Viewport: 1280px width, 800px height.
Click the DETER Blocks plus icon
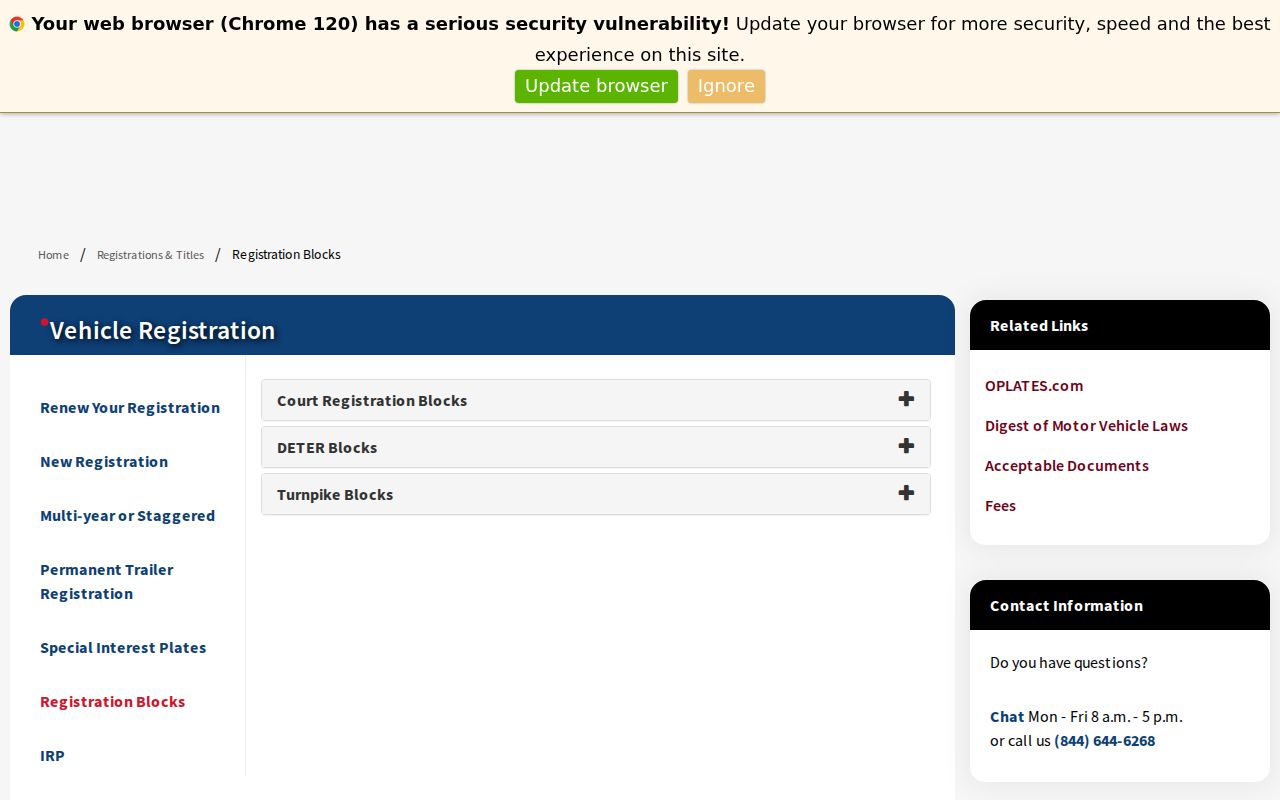(x=906, y=446)
